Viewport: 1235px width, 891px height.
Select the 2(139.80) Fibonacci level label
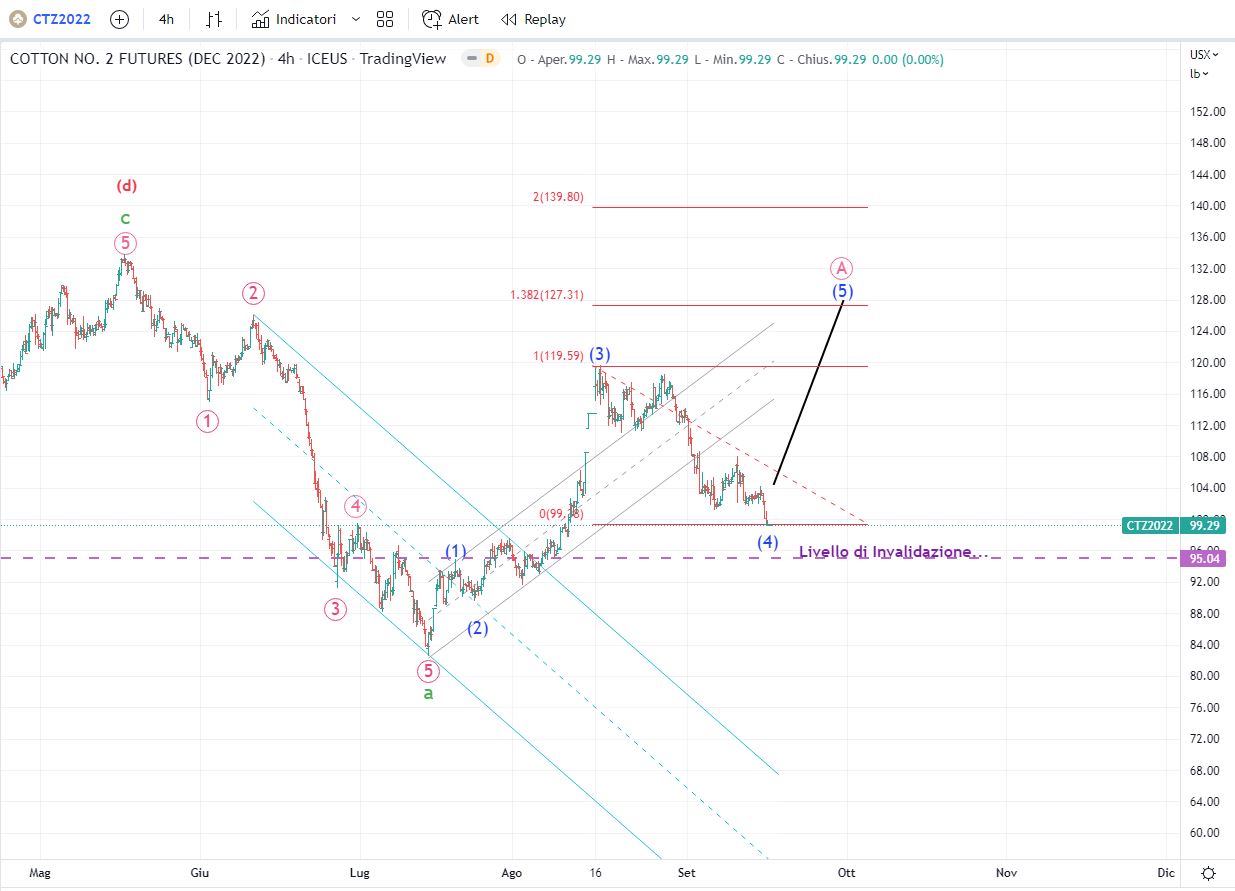point(558,197)
